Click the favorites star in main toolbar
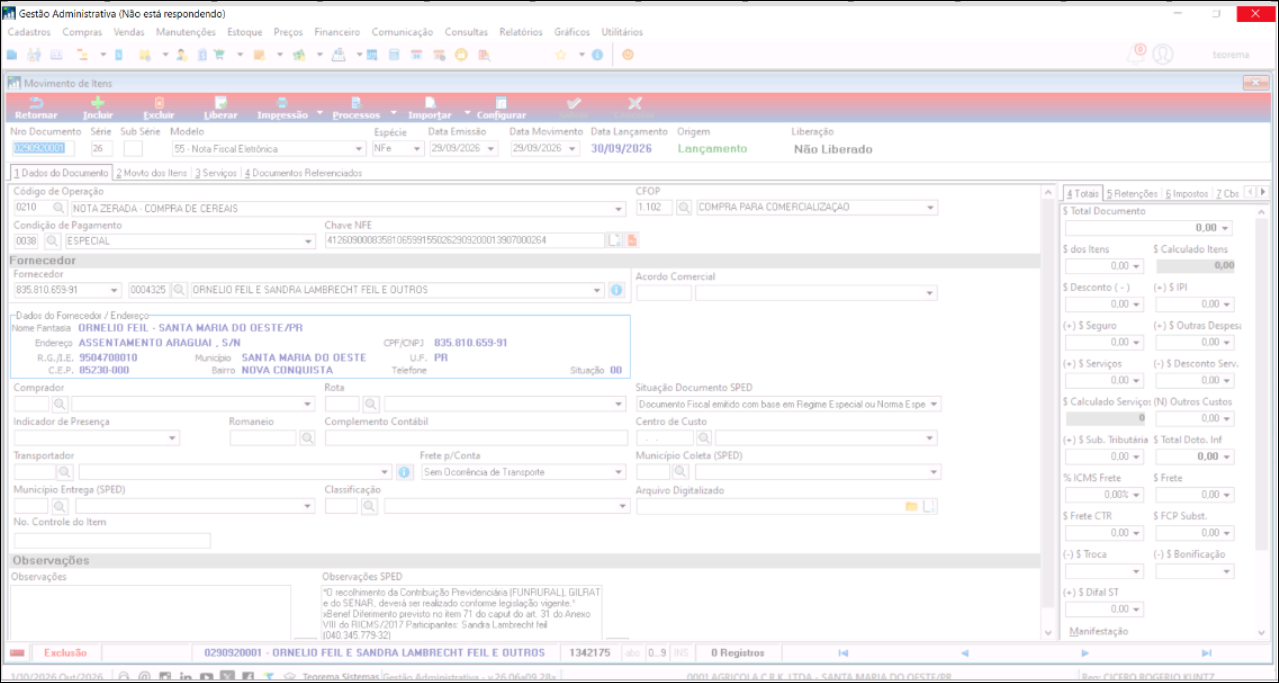 point(561,55)
